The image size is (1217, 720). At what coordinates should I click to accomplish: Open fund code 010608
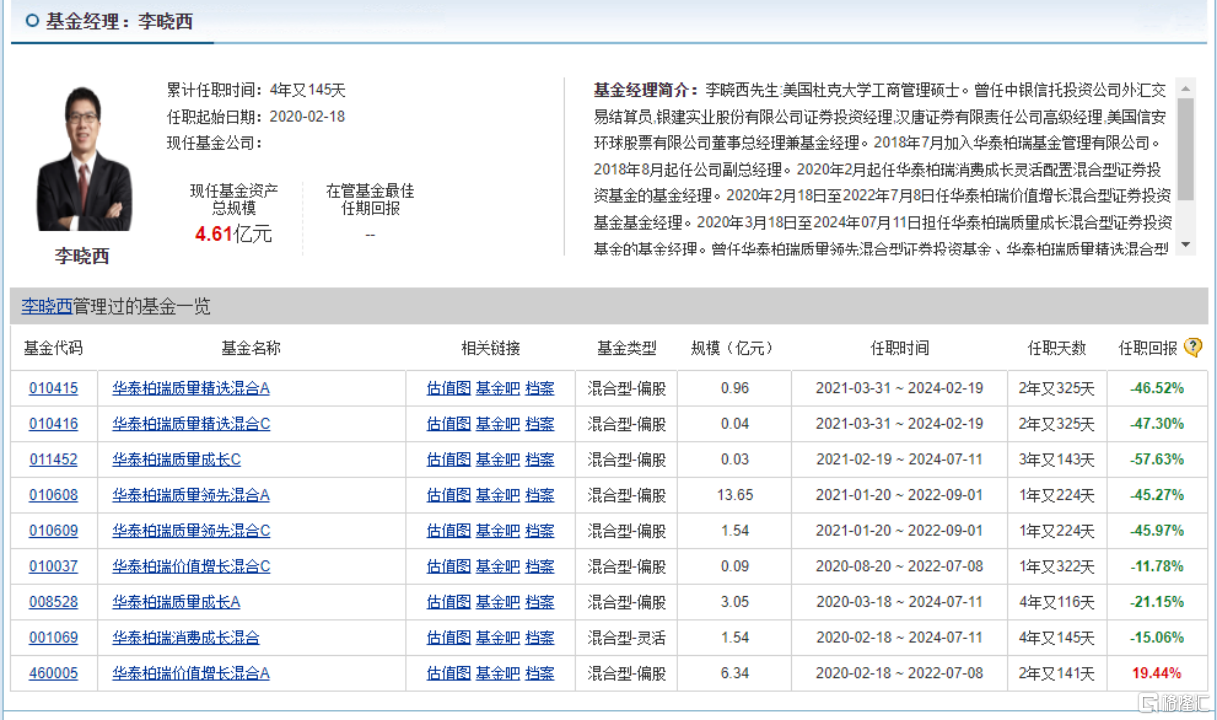click(x=53, y=495)
